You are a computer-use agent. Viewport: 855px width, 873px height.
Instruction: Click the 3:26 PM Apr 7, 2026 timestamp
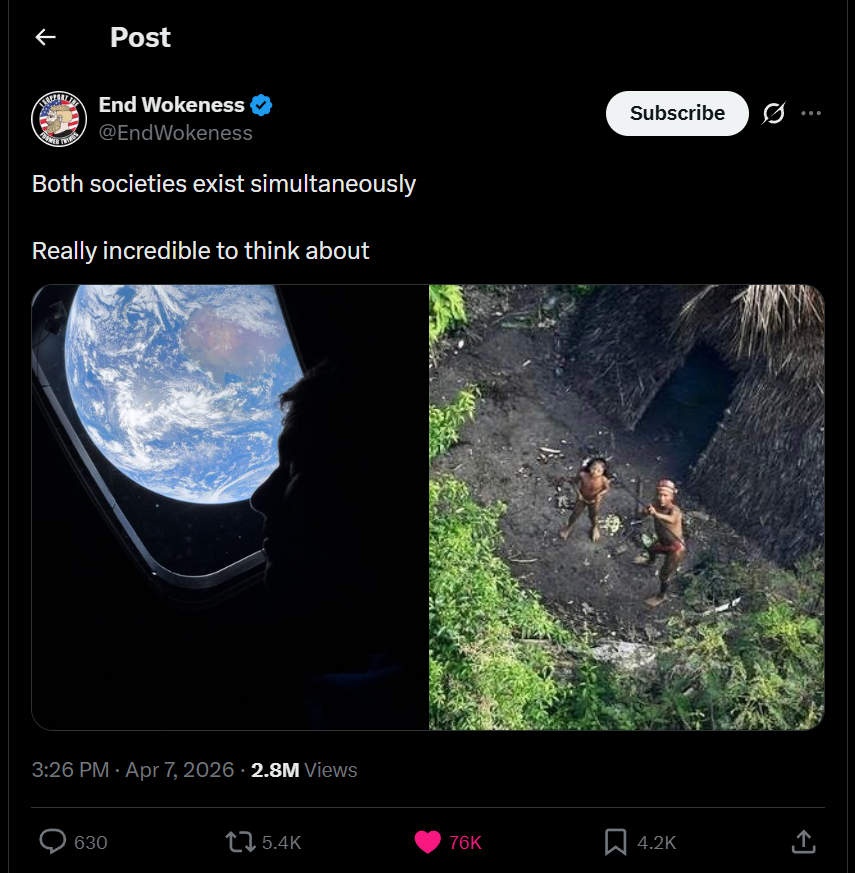133,770
